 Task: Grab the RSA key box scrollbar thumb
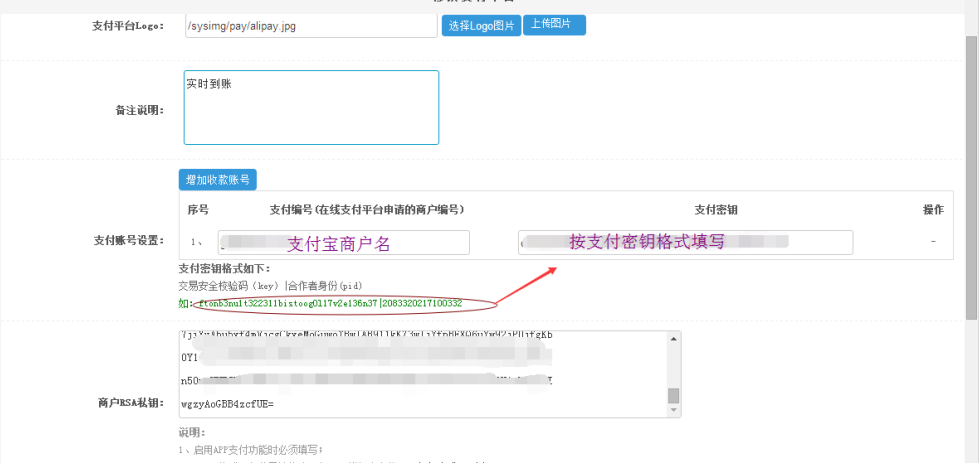tap(674, 394)
